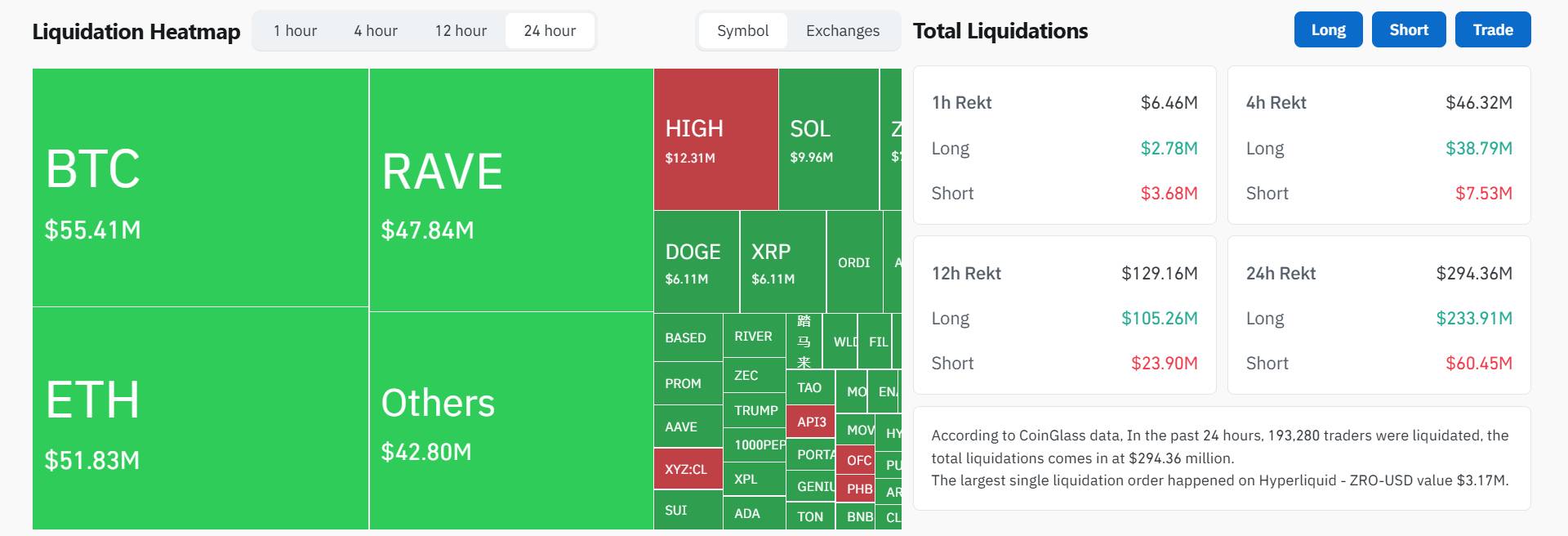Select the ETH liquidation tile
Screen dimensions: 1568x536
pyautogui.click(x=200, y=418)
